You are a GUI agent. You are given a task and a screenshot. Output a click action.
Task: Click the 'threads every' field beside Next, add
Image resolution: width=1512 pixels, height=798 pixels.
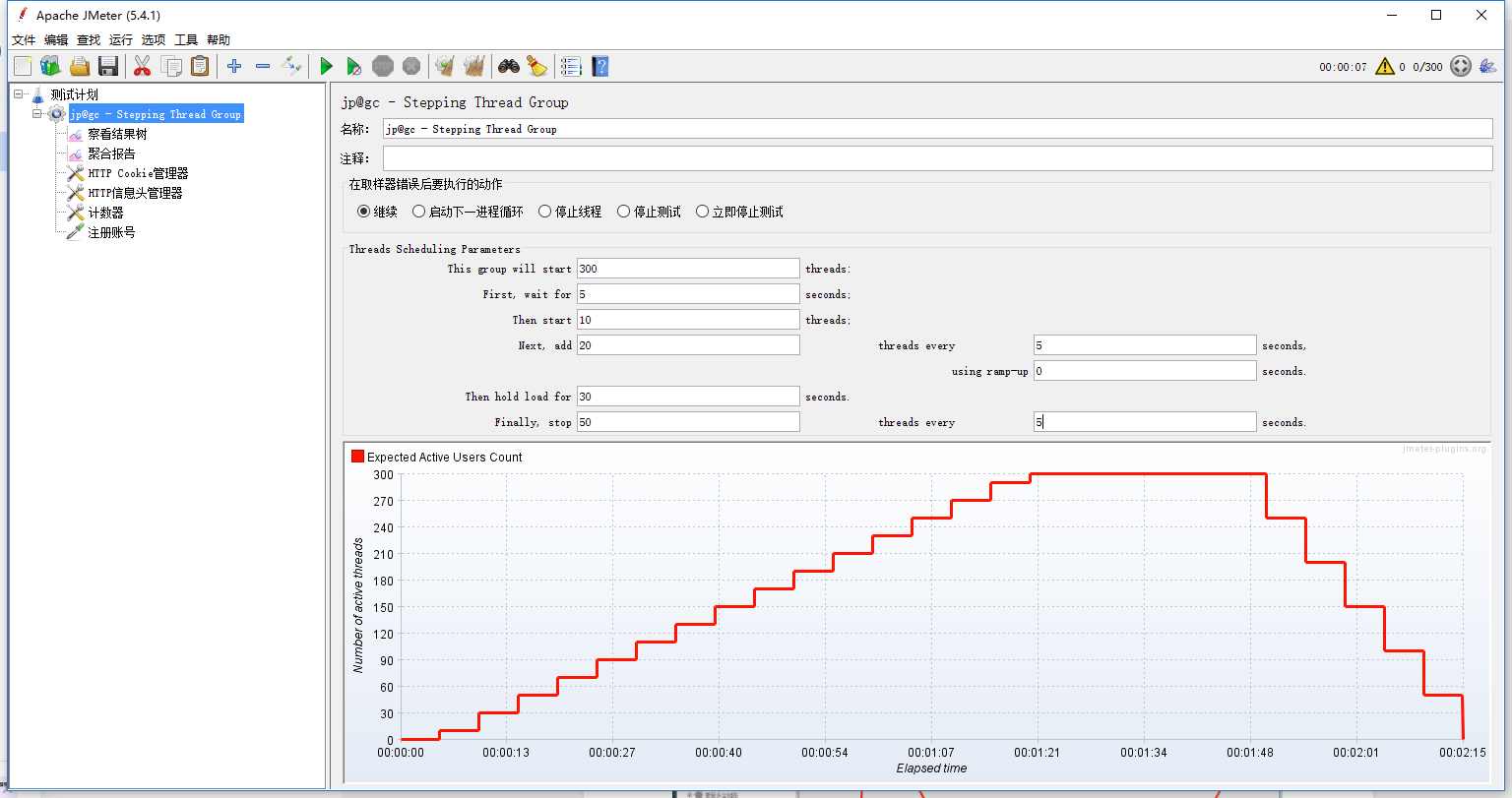1145,345
